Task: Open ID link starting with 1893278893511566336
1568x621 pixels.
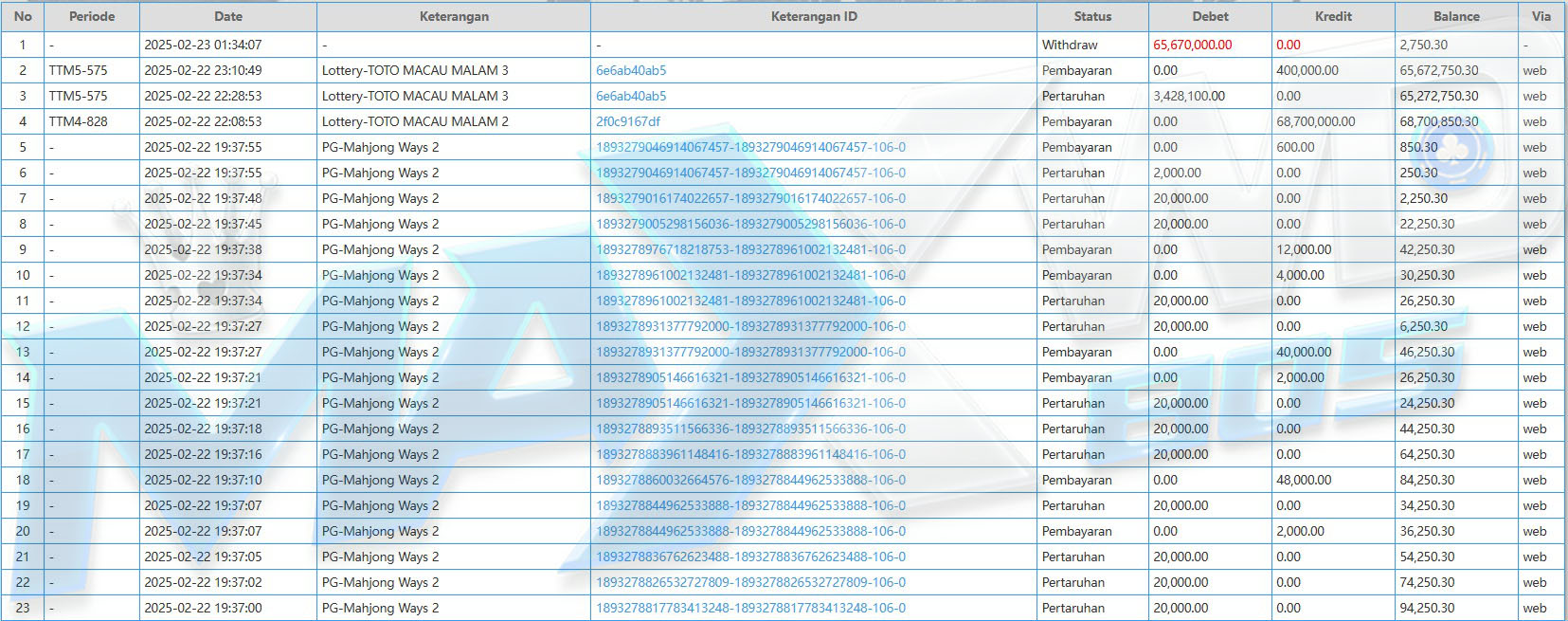Action: 750,429
